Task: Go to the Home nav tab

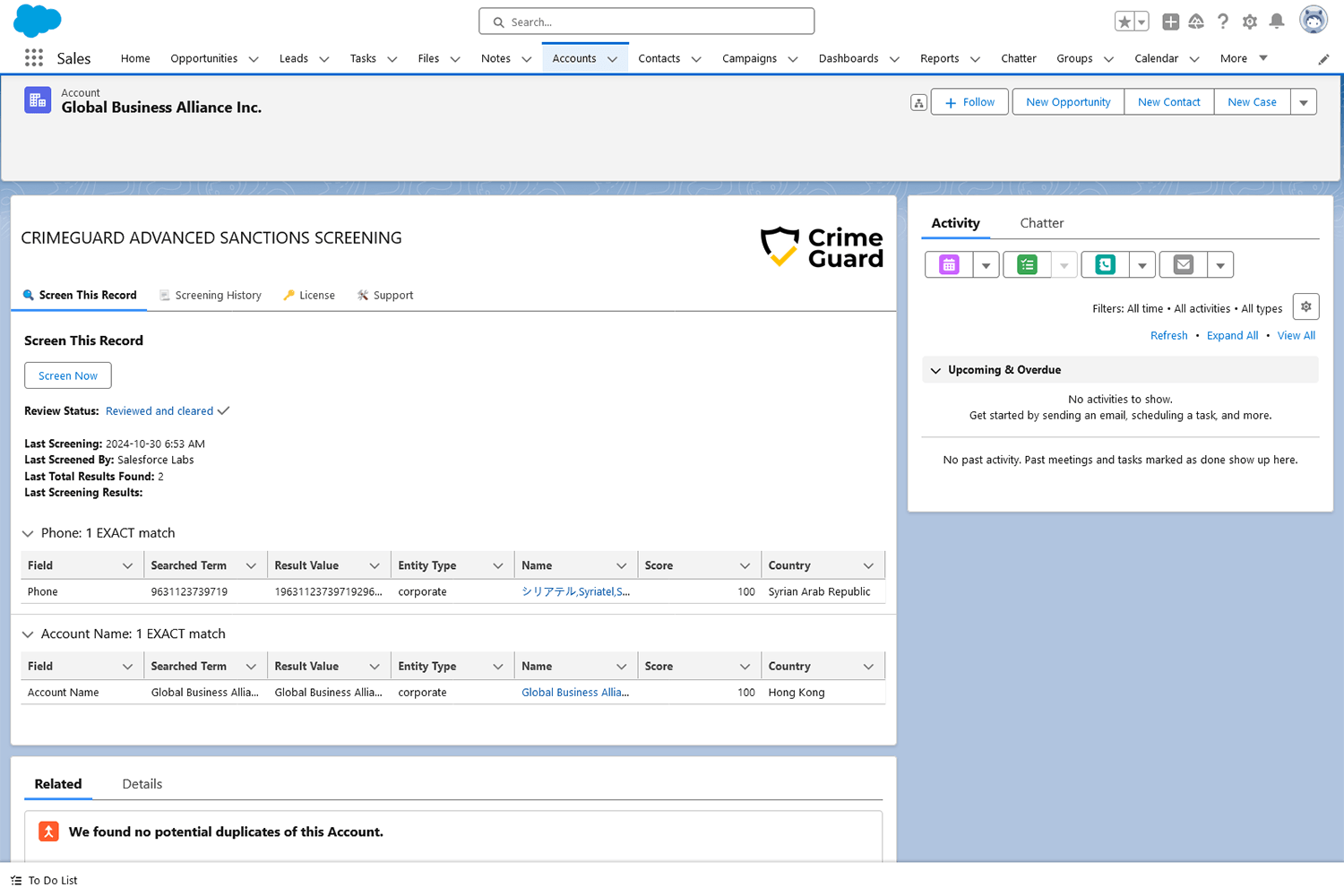Action: pyautogui.click(x=135, y=58)
